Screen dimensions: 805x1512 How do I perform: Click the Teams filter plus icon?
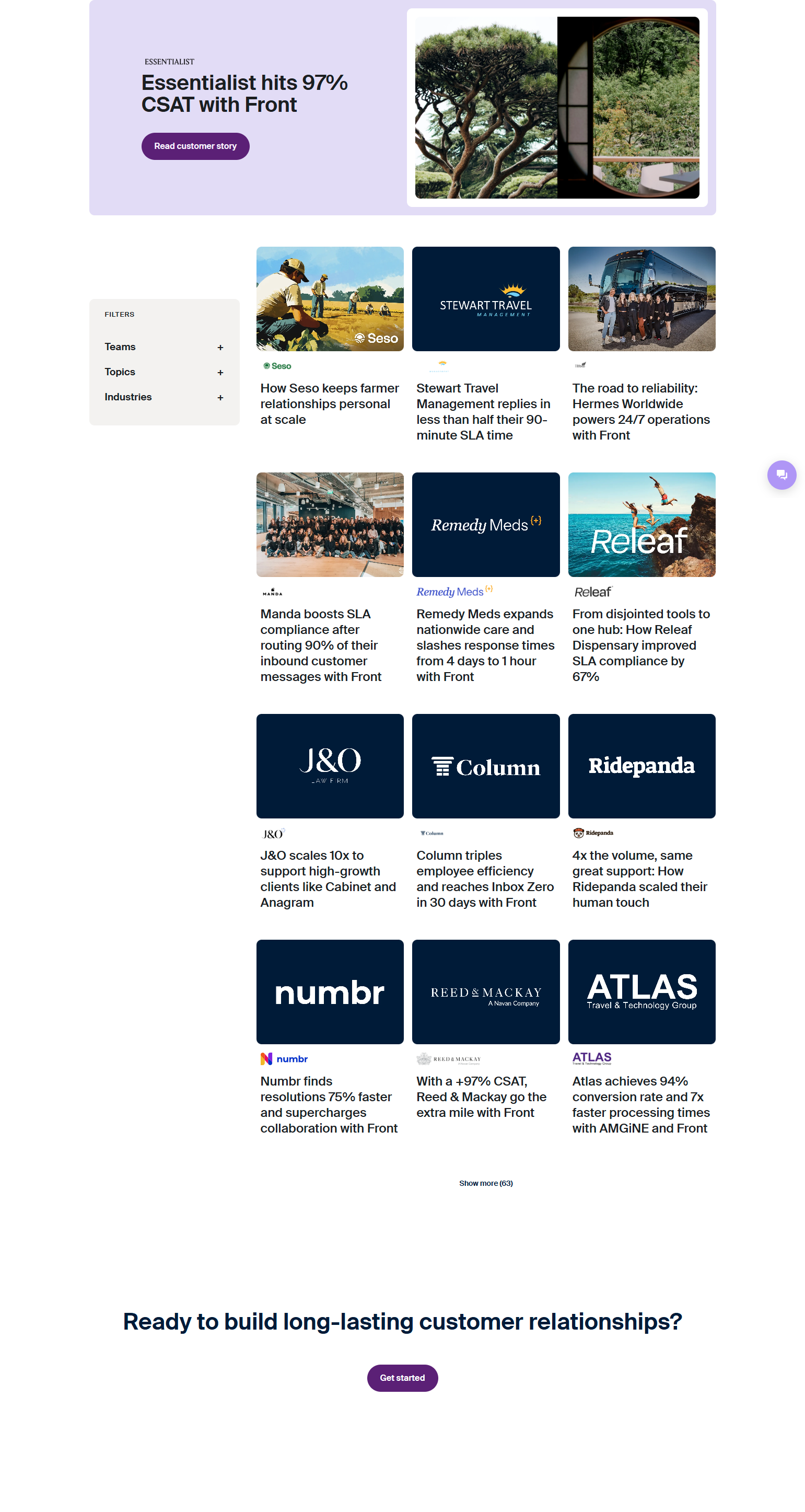click(220, 348)
